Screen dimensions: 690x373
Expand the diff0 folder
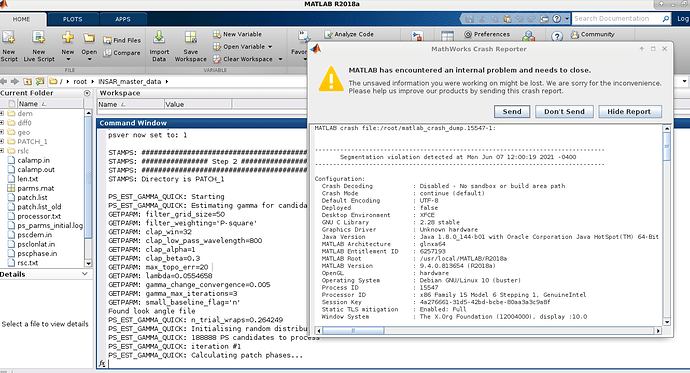click(2, 123)
